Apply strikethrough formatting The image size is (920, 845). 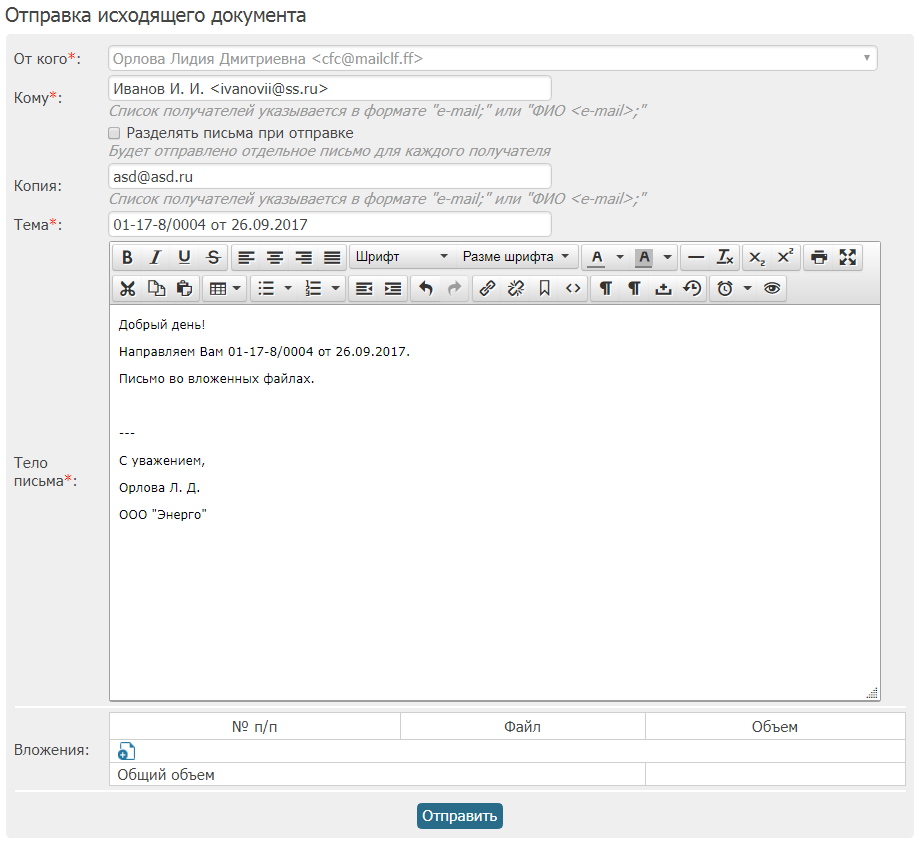[214, 257]
